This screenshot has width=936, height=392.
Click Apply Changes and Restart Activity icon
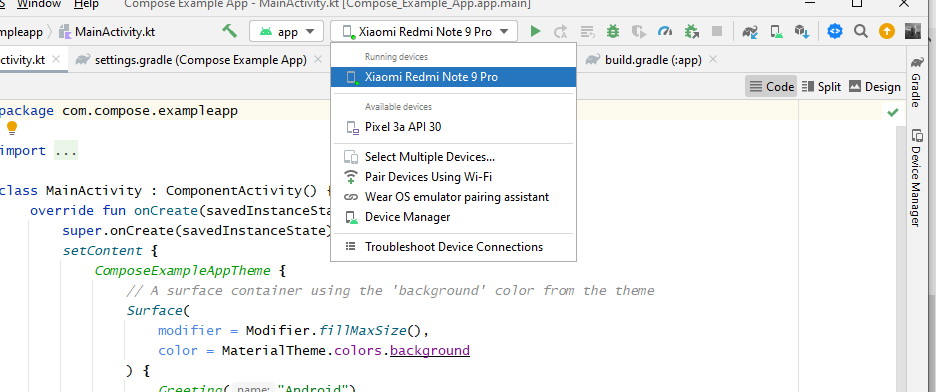click(561, 32)
